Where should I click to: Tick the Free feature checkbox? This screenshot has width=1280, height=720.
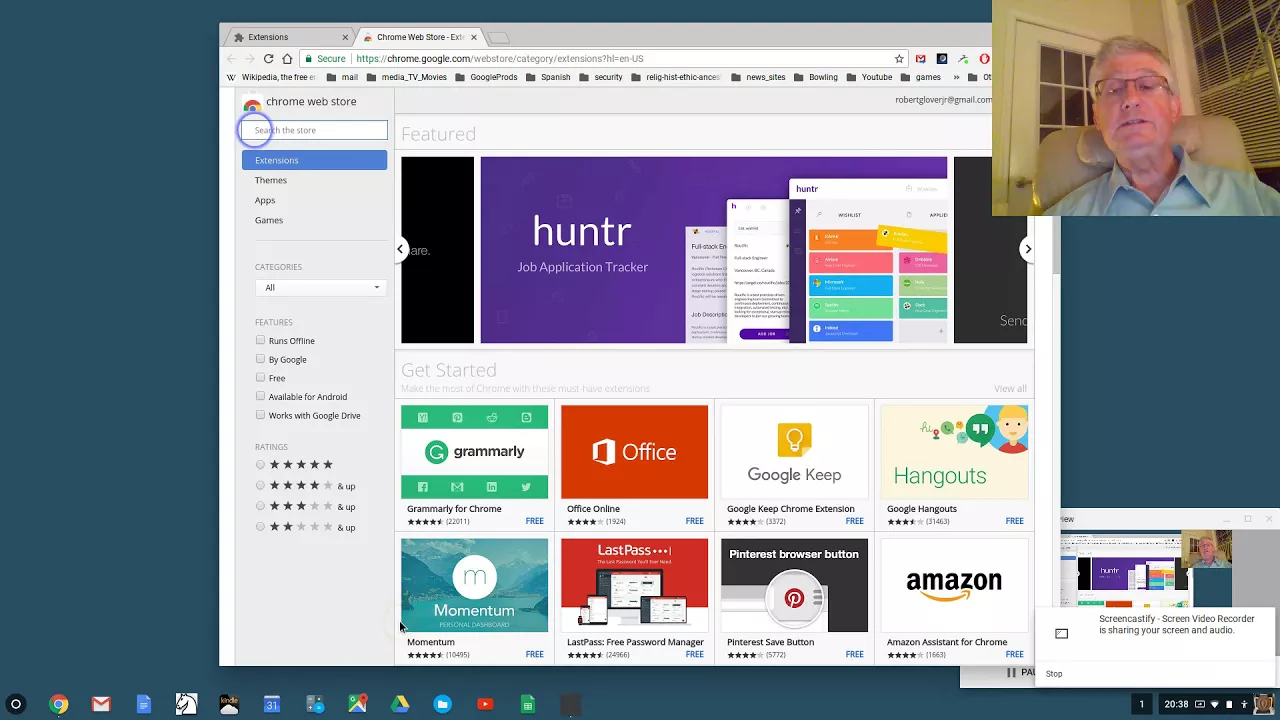point(260,378)
